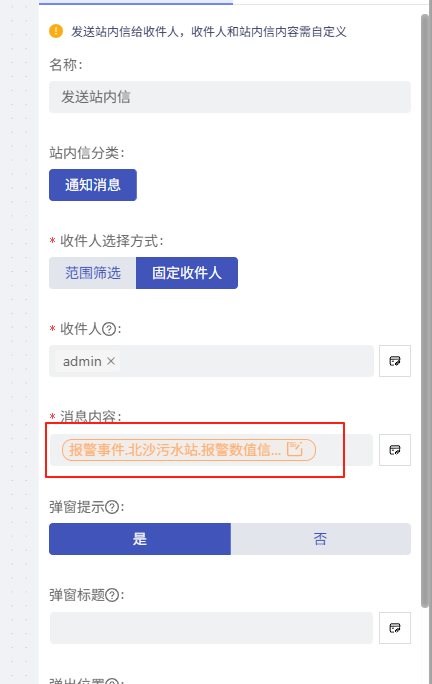Click the active tab underline at top
The image size is (432, 684).
[136, 3]
